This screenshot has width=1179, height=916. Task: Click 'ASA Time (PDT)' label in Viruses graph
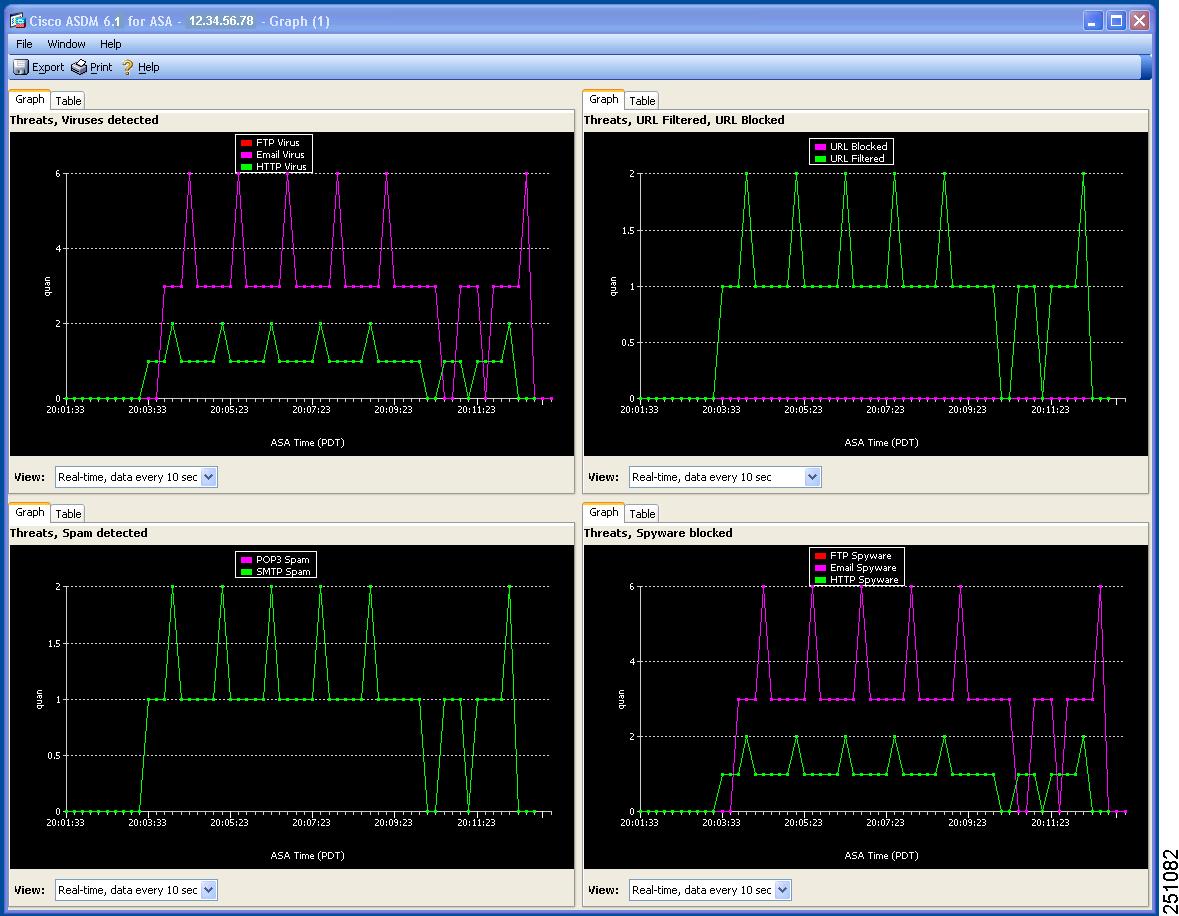coord(308,442)
